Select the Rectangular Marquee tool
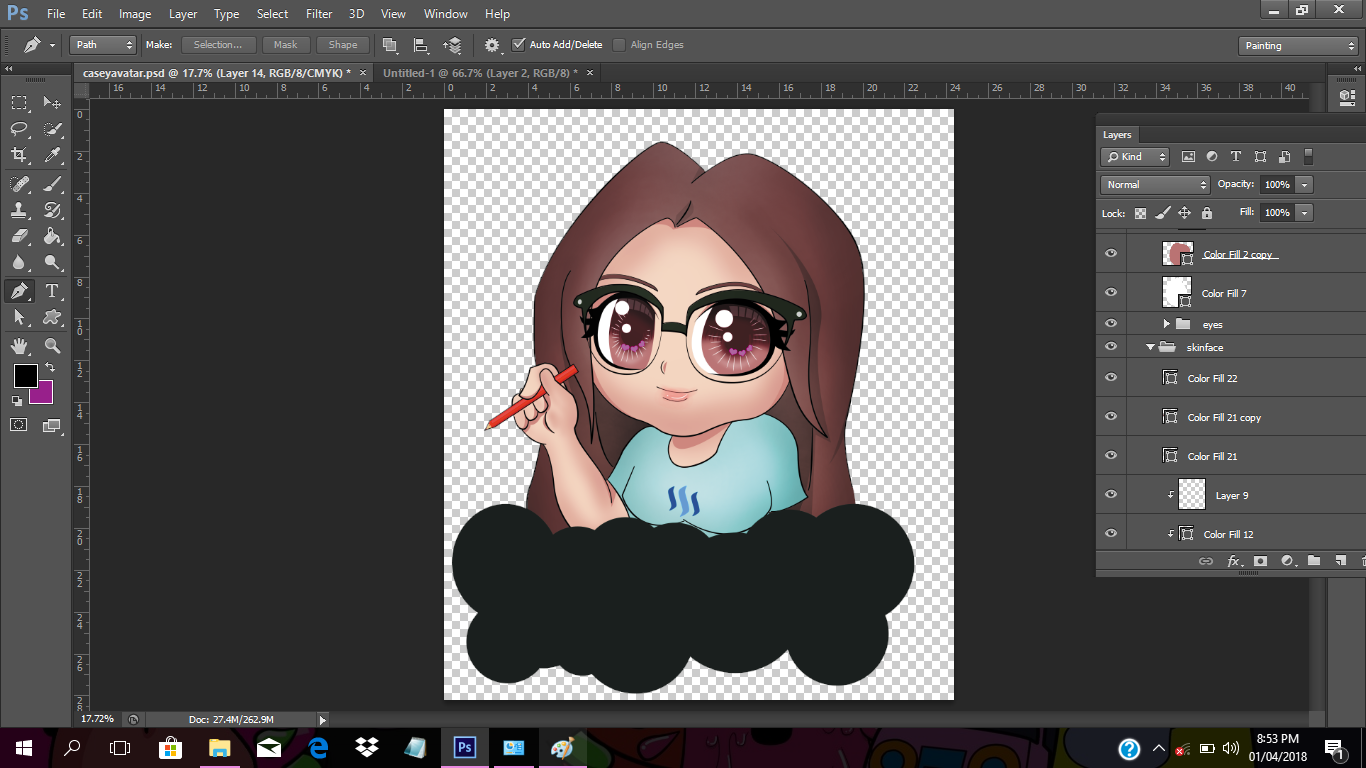Viewport: 1366px width, 768px height. click(19, 102)
